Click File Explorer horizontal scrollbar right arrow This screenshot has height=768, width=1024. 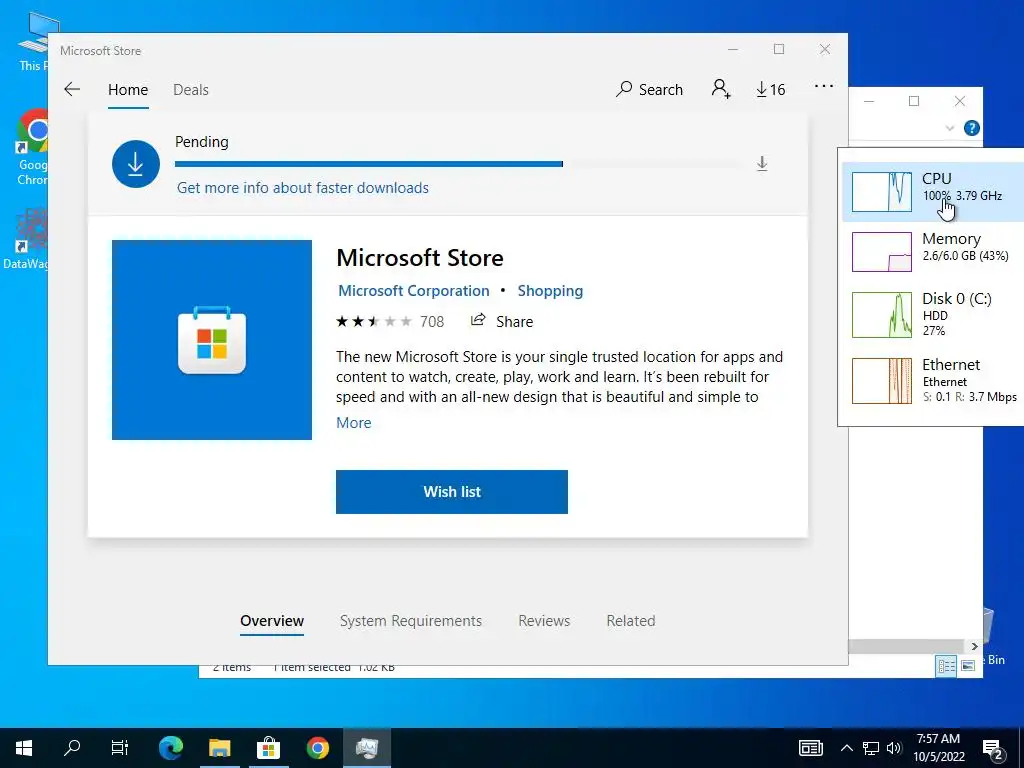974,646
